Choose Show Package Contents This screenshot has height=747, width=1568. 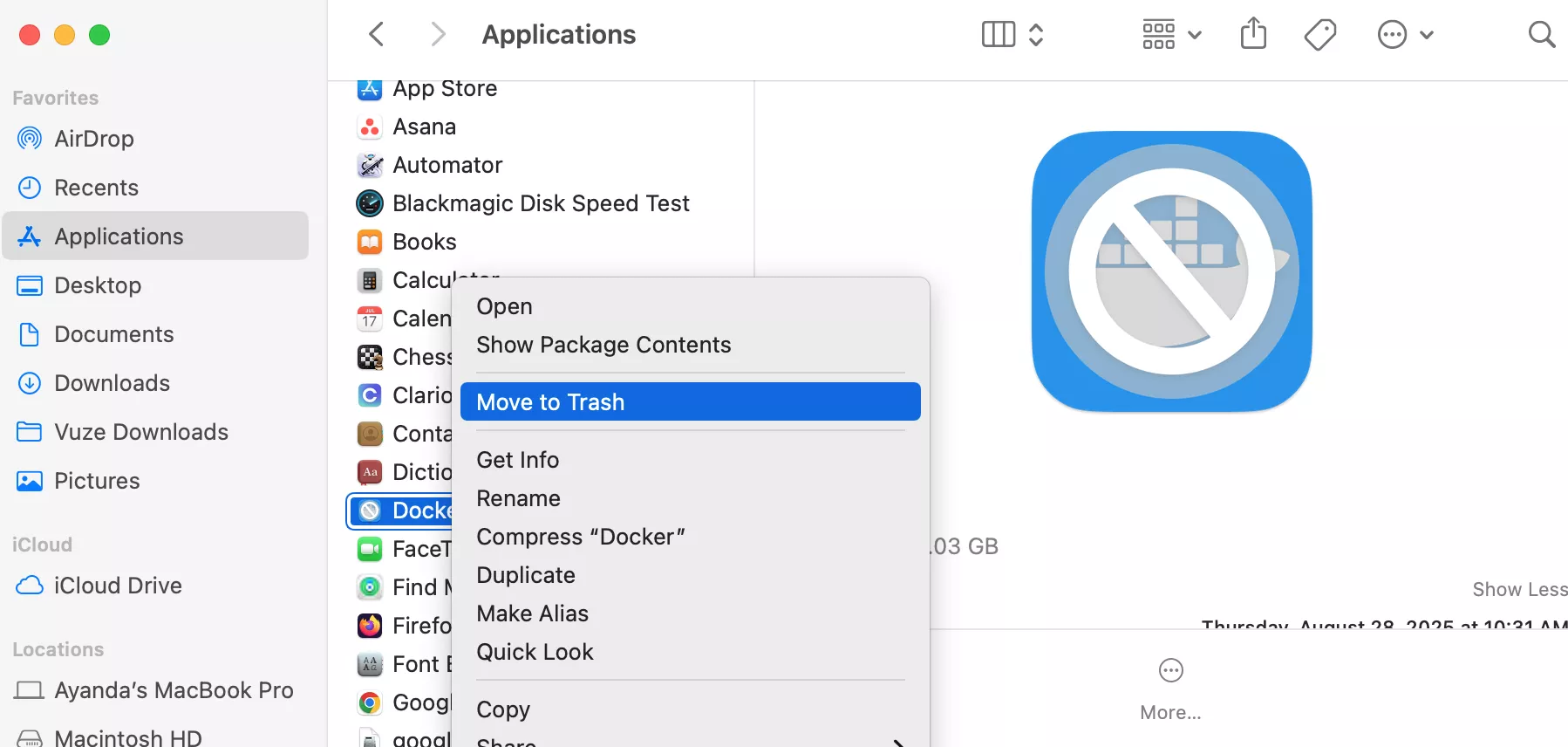[603, 345]
